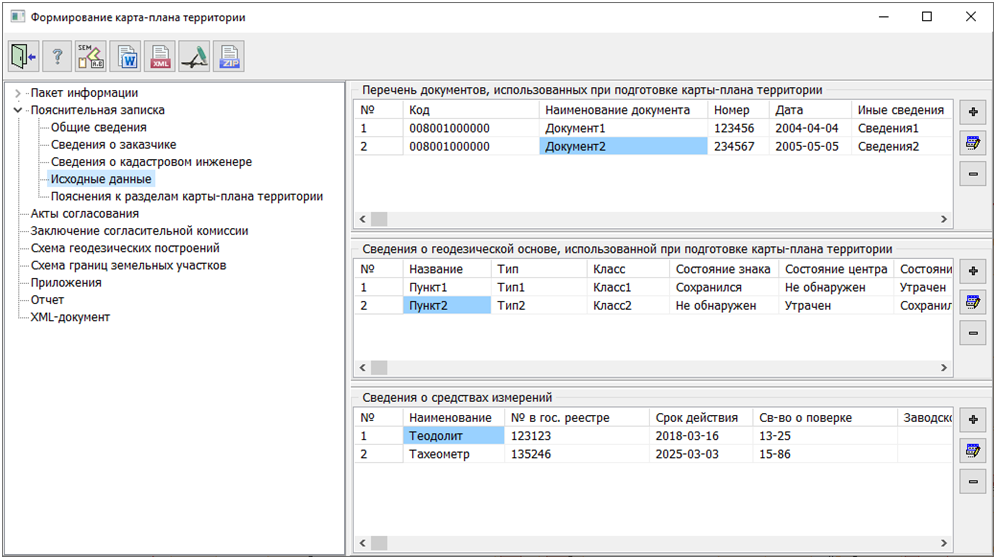Select the Тахеометр cell in instruments table

pyautogui.click(x=440, y=454)
